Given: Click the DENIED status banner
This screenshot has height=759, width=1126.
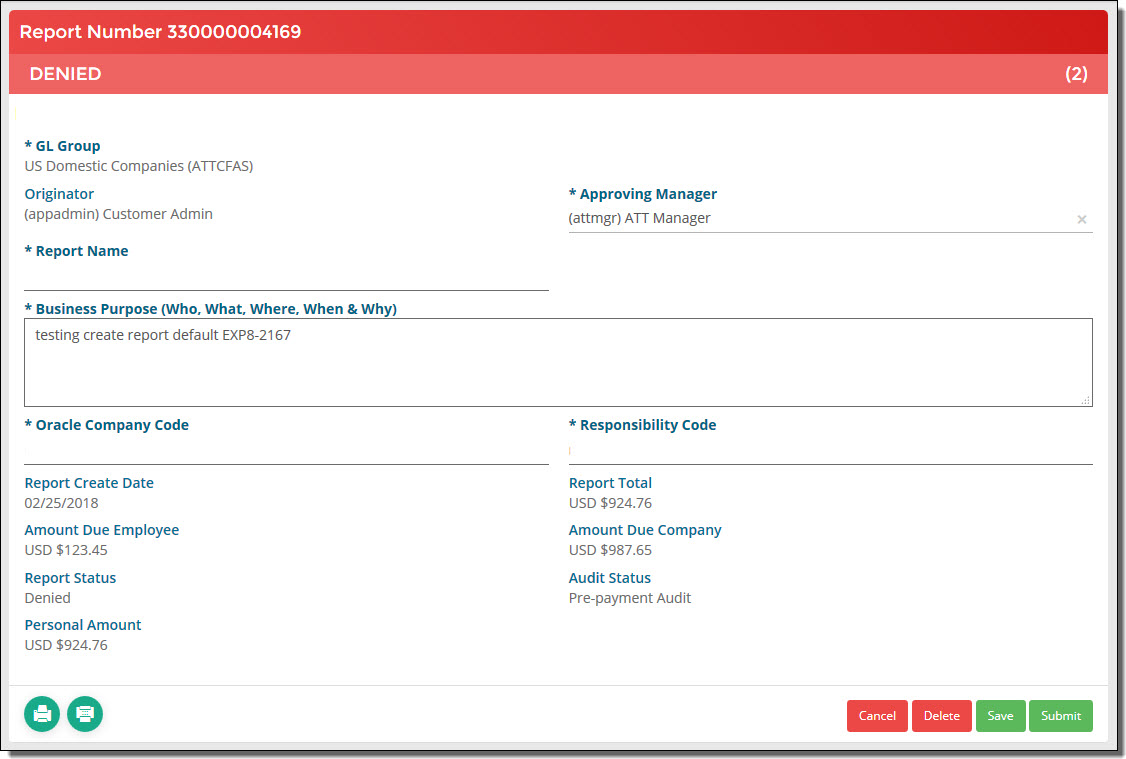Looking at the screenshot, I should (x=558, y=74).
